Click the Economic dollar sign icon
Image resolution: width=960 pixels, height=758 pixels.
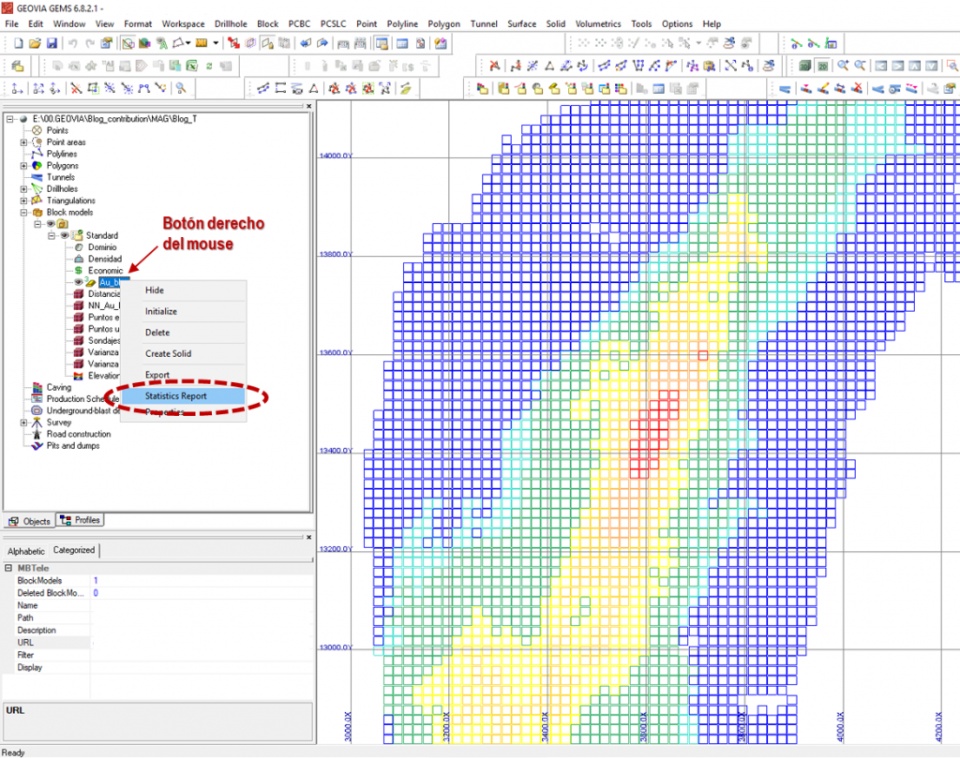tap(78, 271)
